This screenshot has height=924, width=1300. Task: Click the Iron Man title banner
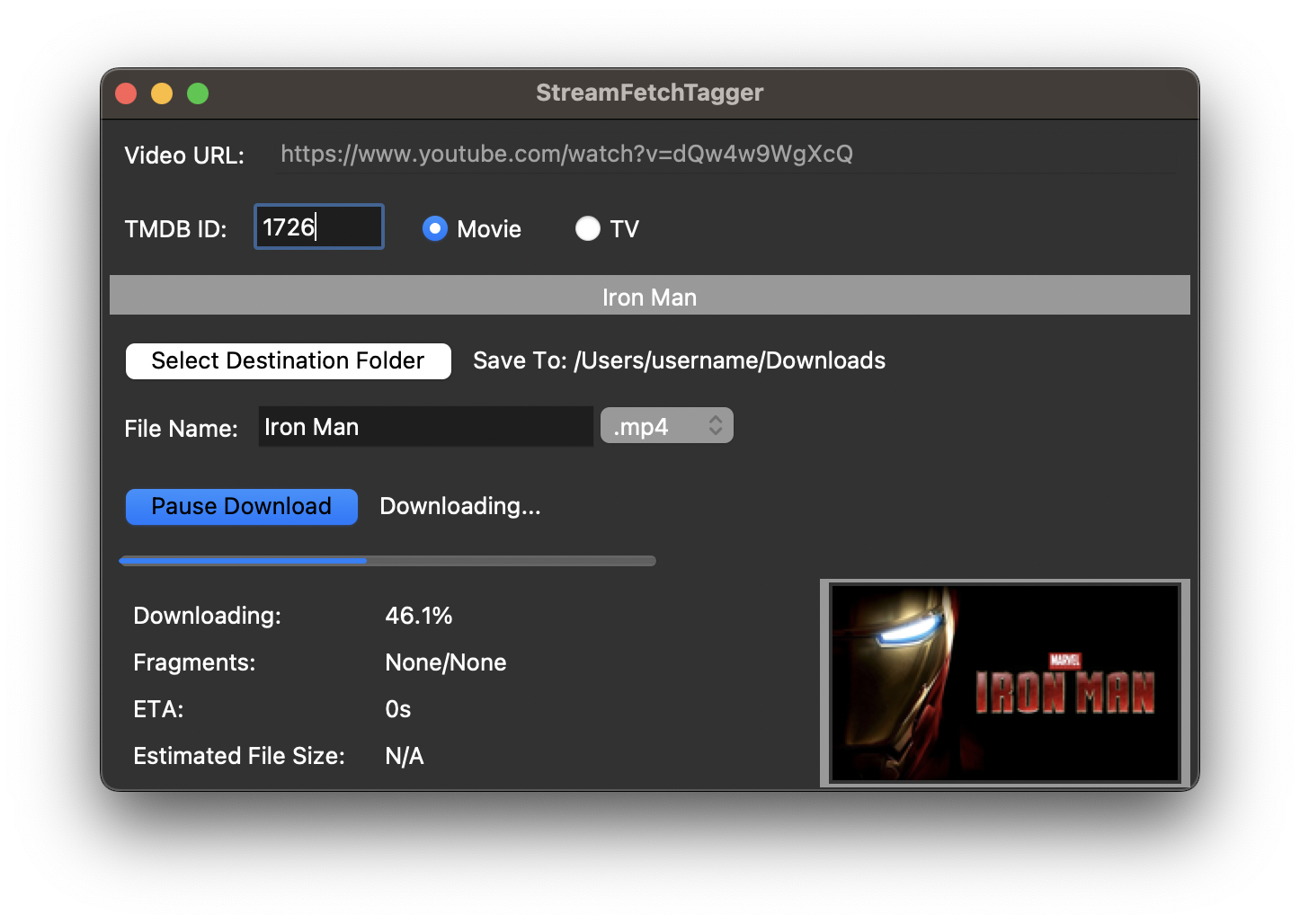coord(650,296)
